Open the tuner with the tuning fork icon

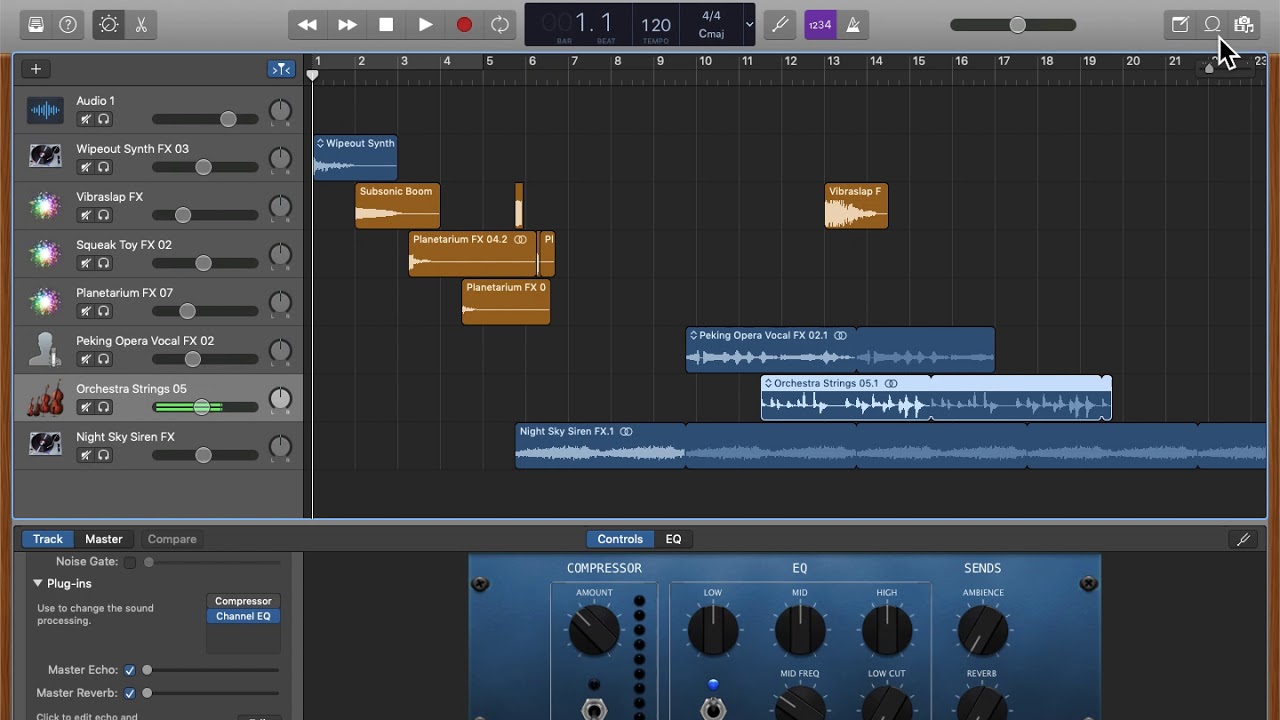click(x=779, y=25)
